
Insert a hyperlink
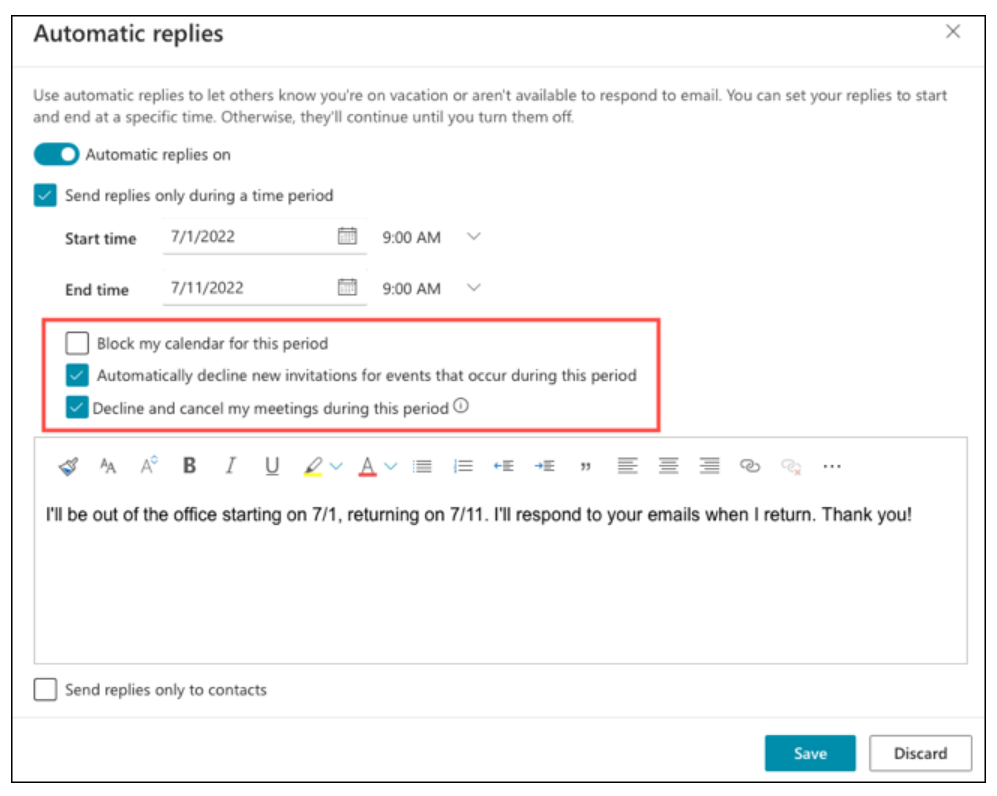click(750, 466)
